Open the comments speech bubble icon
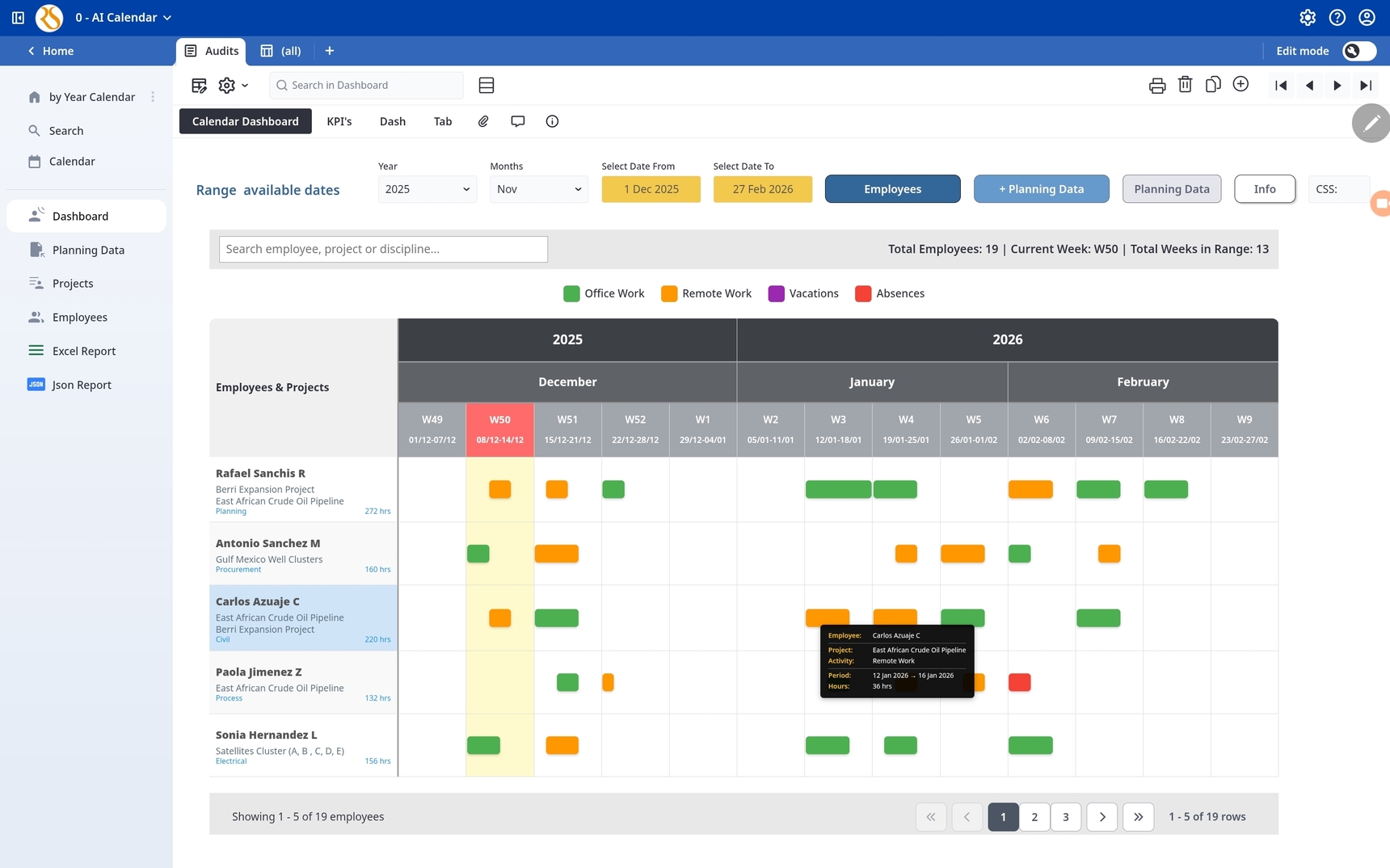The image size is (1390, 868). pos(518,121)
